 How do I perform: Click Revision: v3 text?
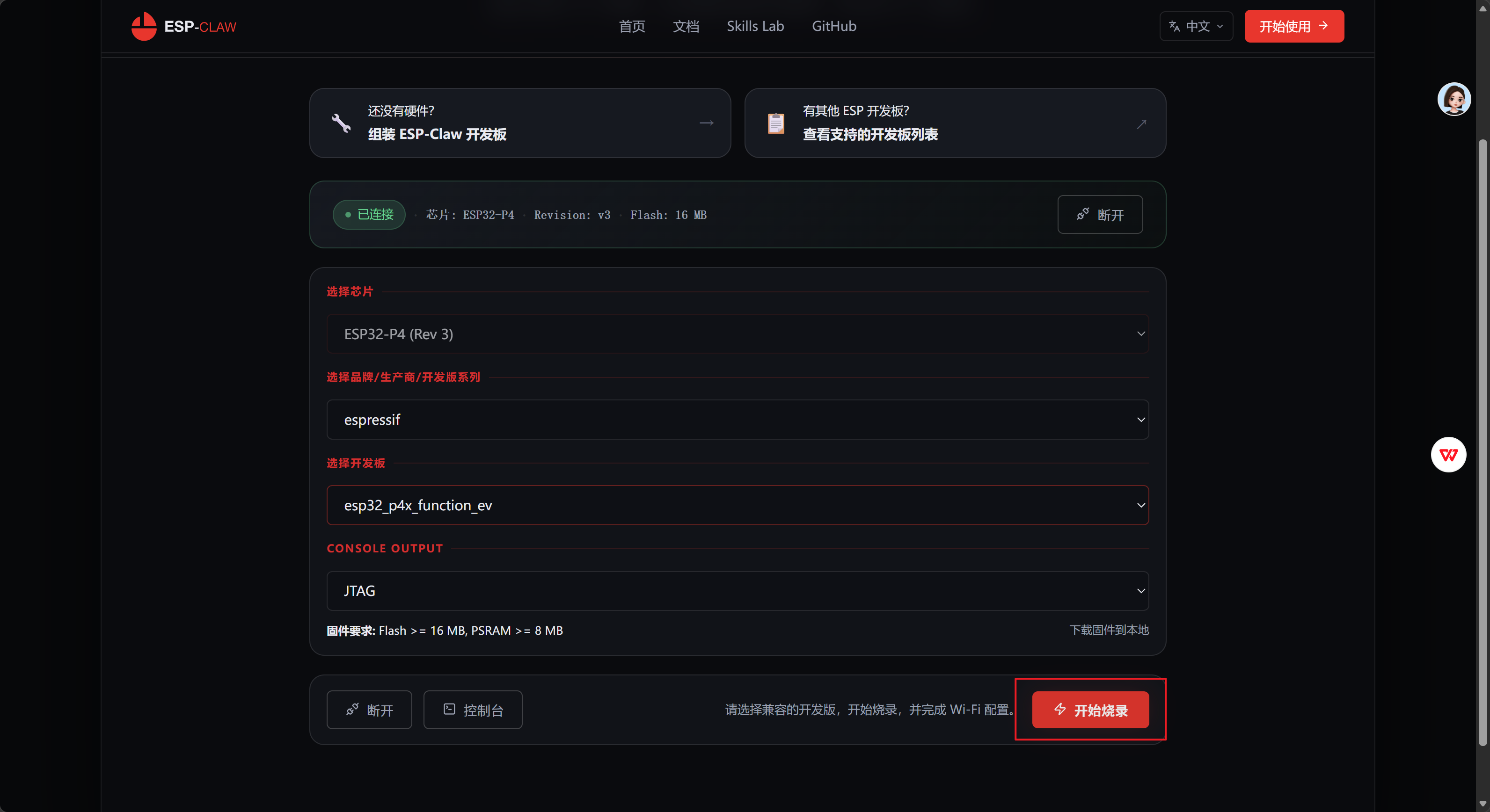point(572,215)
